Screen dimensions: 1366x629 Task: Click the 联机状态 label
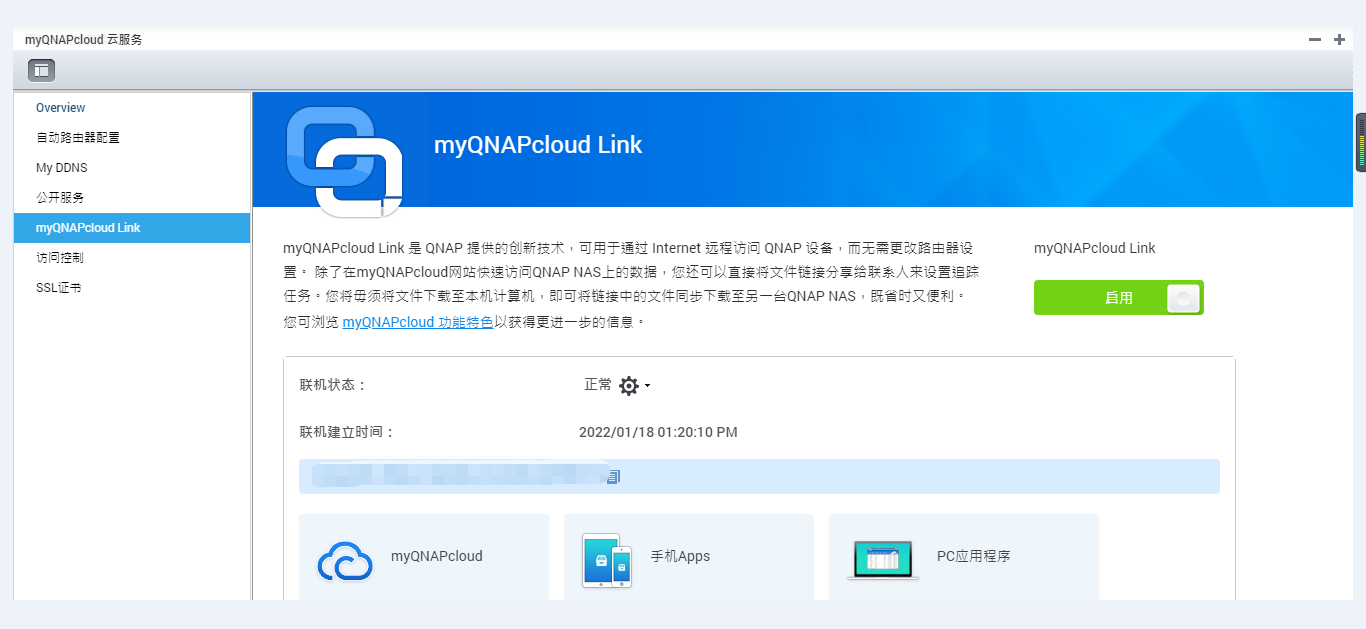(x=333, y=385)
